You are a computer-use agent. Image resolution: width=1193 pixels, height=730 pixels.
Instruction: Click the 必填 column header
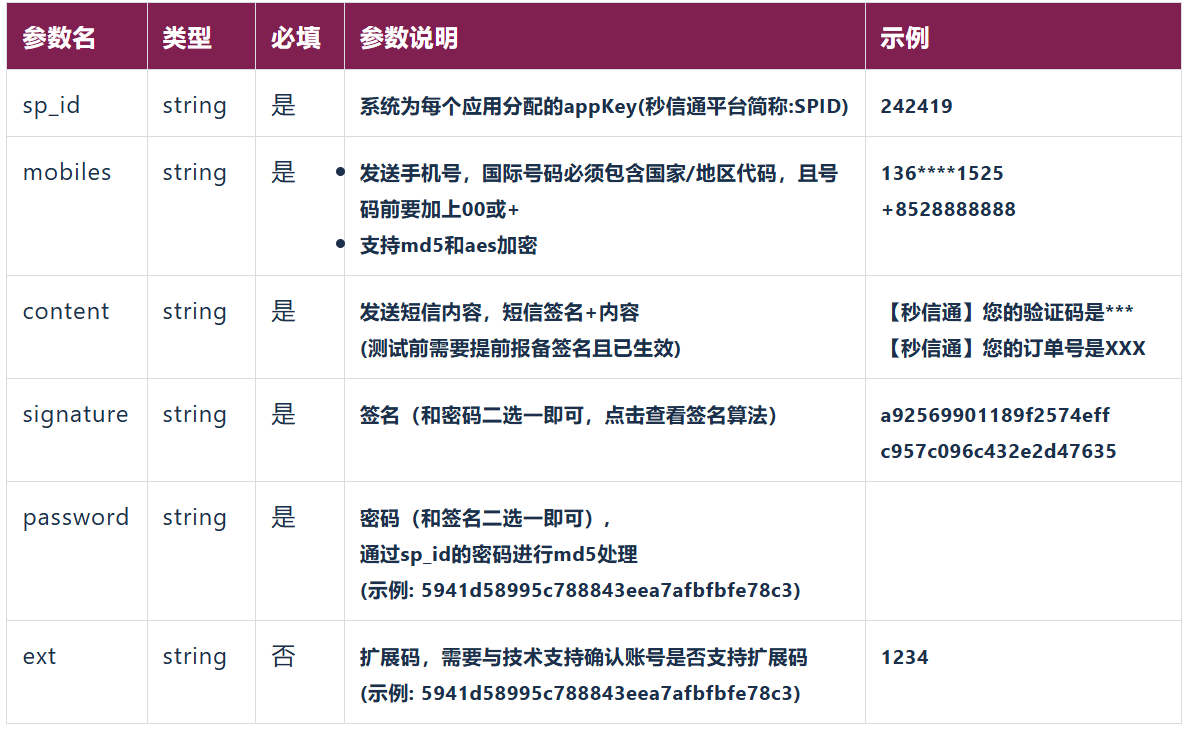pos(295,38)
